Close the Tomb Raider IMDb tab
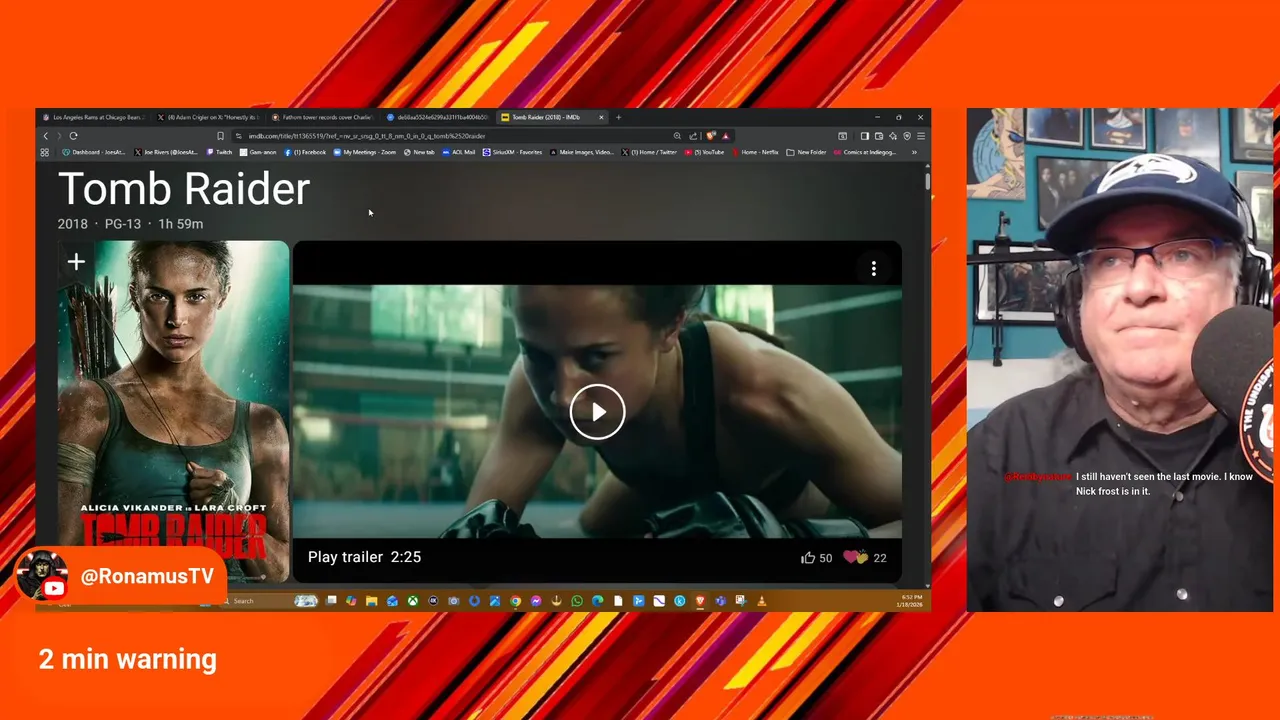 pyautogui.click(x=601, y=117)
